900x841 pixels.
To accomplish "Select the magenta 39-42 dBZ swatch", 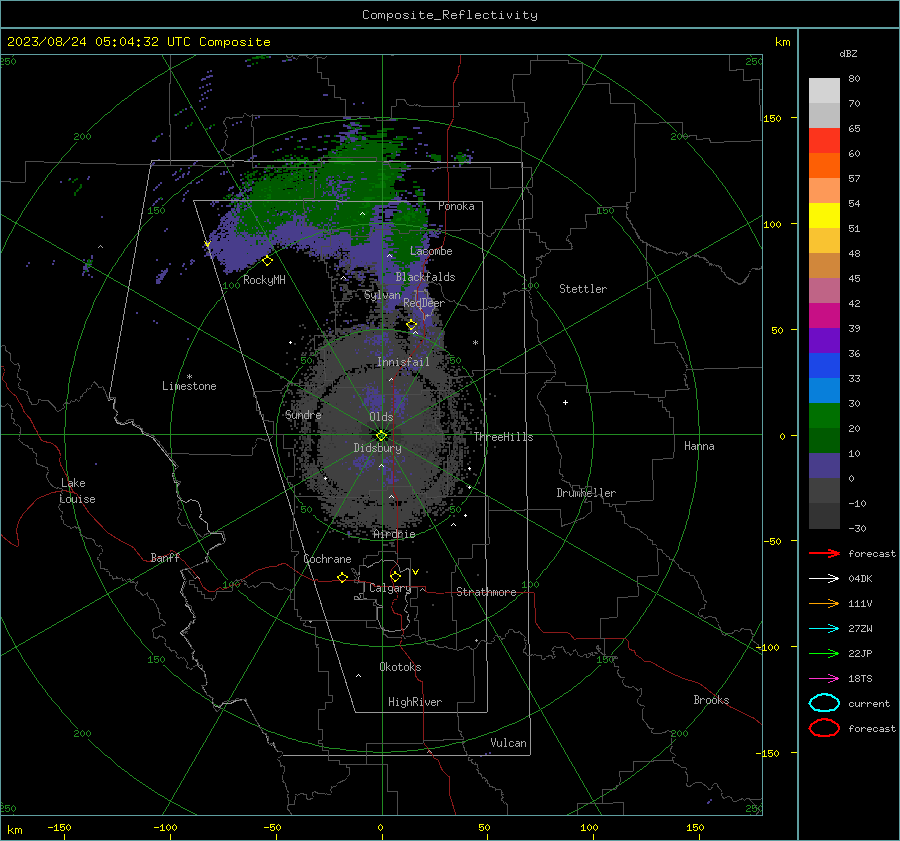I will click(824, 315).
